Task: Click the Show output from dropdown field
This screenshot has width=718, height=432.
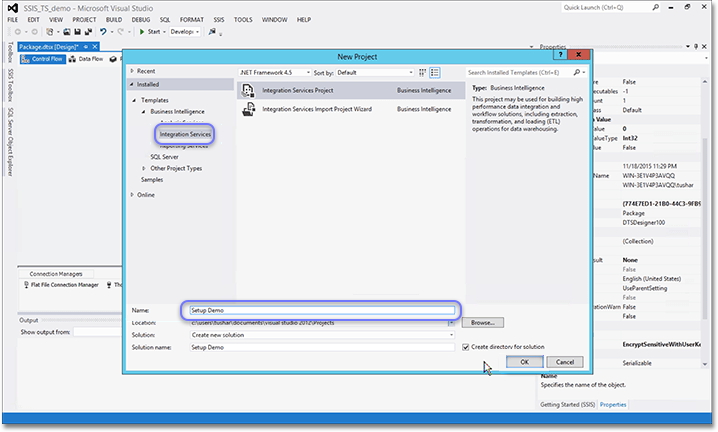Action: pos(98,332)
